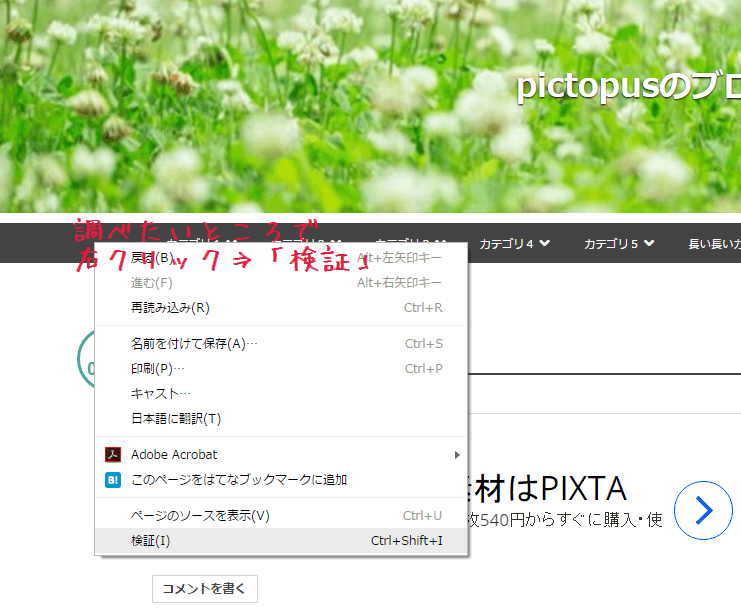741x614 pixels.
Task: Click the Ctrl+Shift+I shortcut label
Action: click(x=407, y=540)
